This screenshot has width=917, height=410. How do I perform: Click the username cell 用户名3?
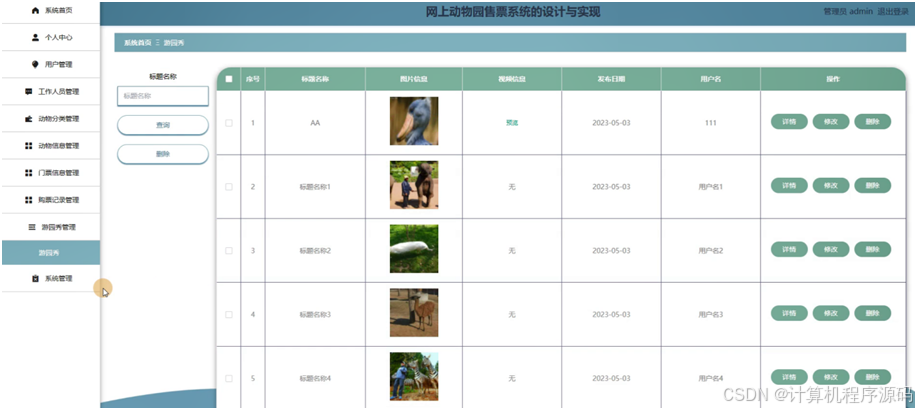tap(711, 315)
